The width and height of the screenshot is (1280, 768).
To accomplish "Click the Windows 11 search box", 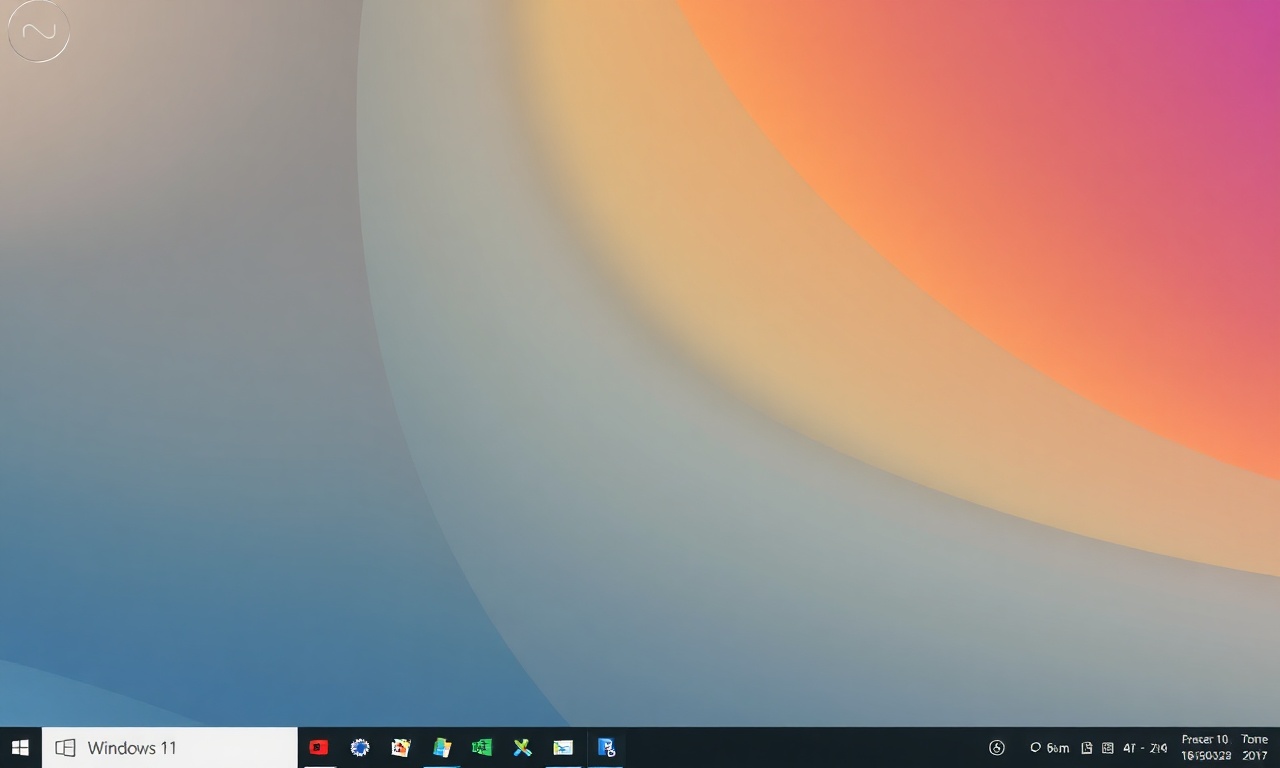I will pos(169,747).
